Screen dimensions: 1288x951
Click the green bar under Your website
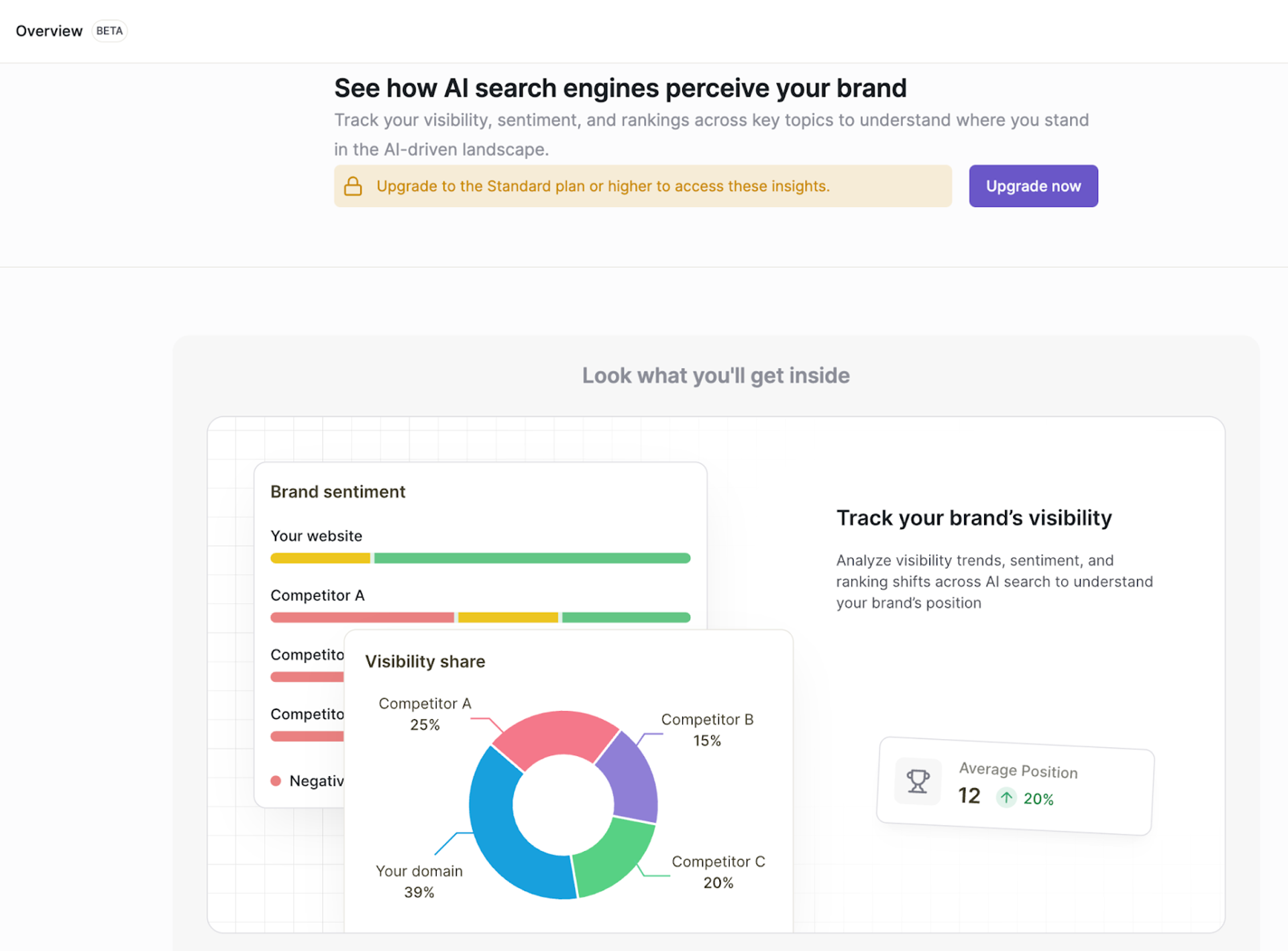(x=532, y=558)
